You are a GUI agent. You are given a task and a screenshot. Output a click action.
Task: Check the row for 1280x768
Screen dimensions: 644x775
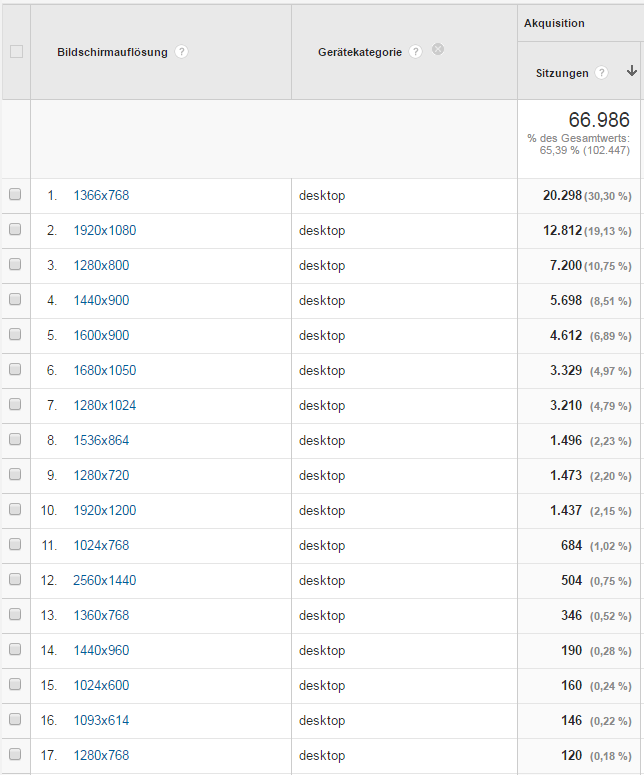click(15, 754)
